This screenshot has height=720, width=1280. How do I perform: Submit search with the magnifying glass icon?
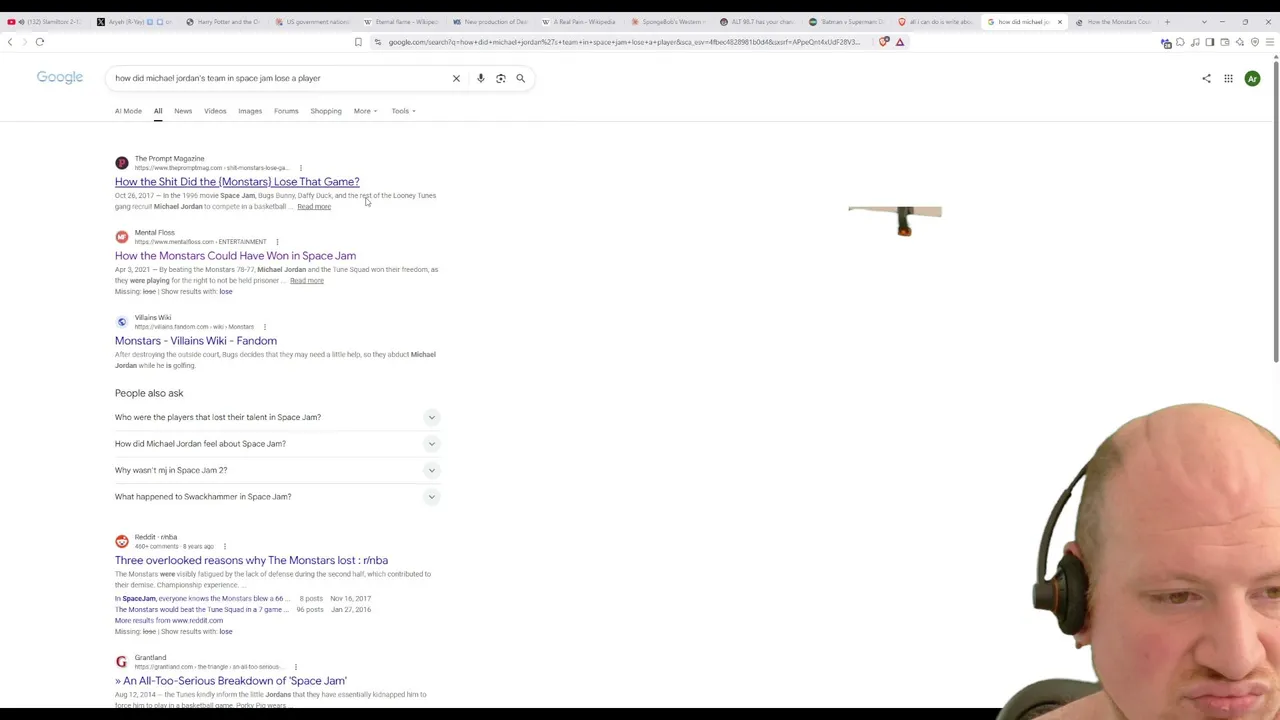tap(520, 78)
